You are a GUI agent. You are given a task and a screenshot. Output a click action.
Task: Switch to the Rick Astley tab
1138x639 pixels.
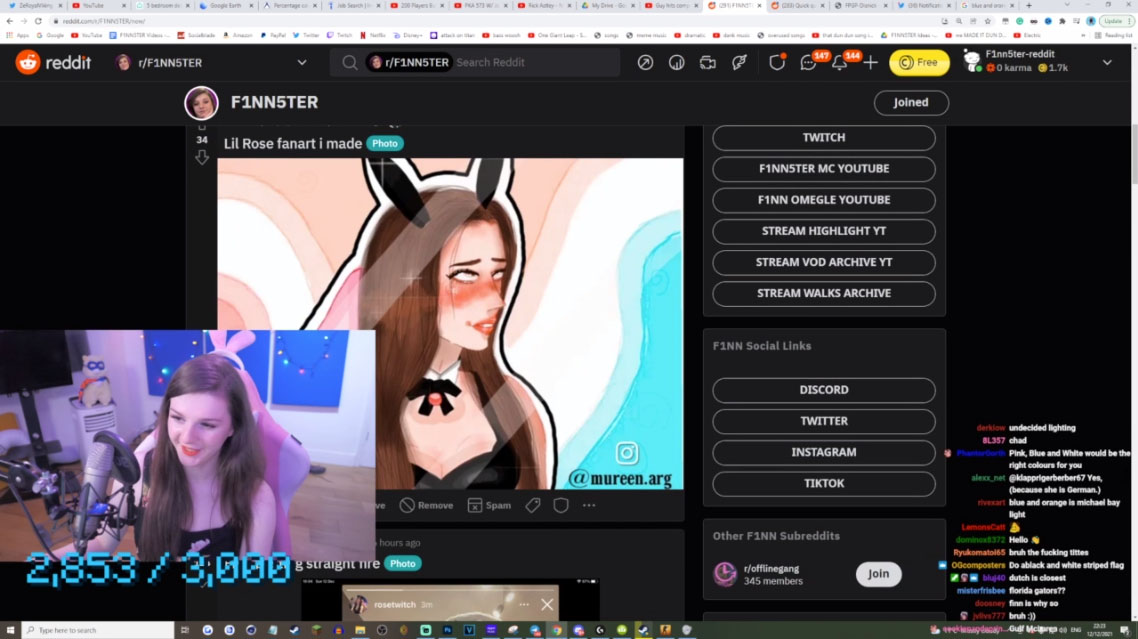point(544,6)
